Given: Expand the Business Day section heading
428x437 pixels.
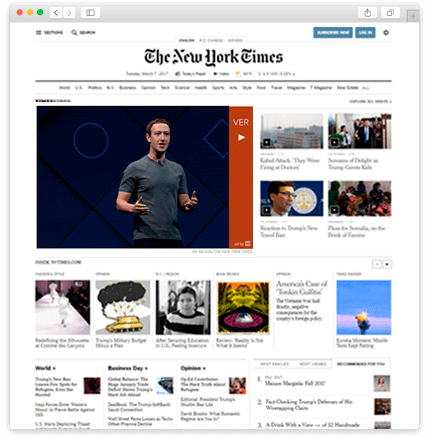Looking at the screenshot, I should pos(128,368).
